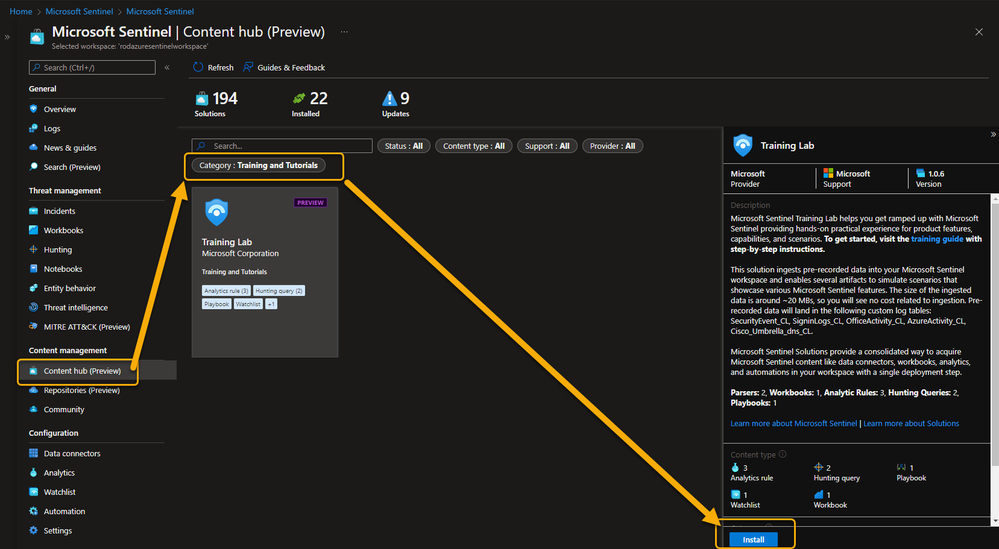The width and height of the screenshot is (999, 549).
Task: Click the Updates warning triangle icon
Action: [x=389, y=98]
